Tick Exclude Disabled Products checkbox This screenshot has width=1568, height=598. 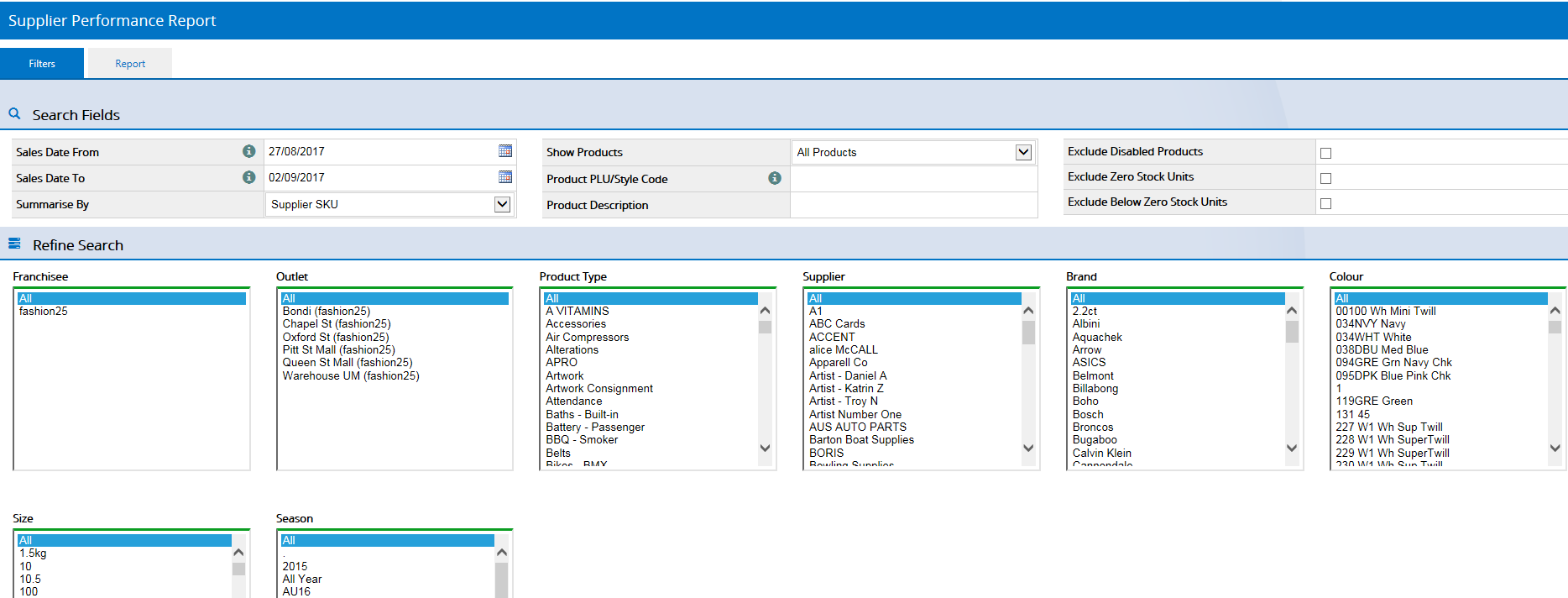click(1325, 153)
